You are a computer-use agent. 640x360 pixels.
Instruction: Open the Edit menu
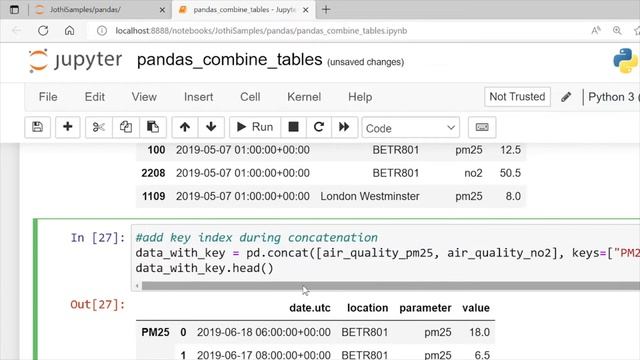click(95, 97)
